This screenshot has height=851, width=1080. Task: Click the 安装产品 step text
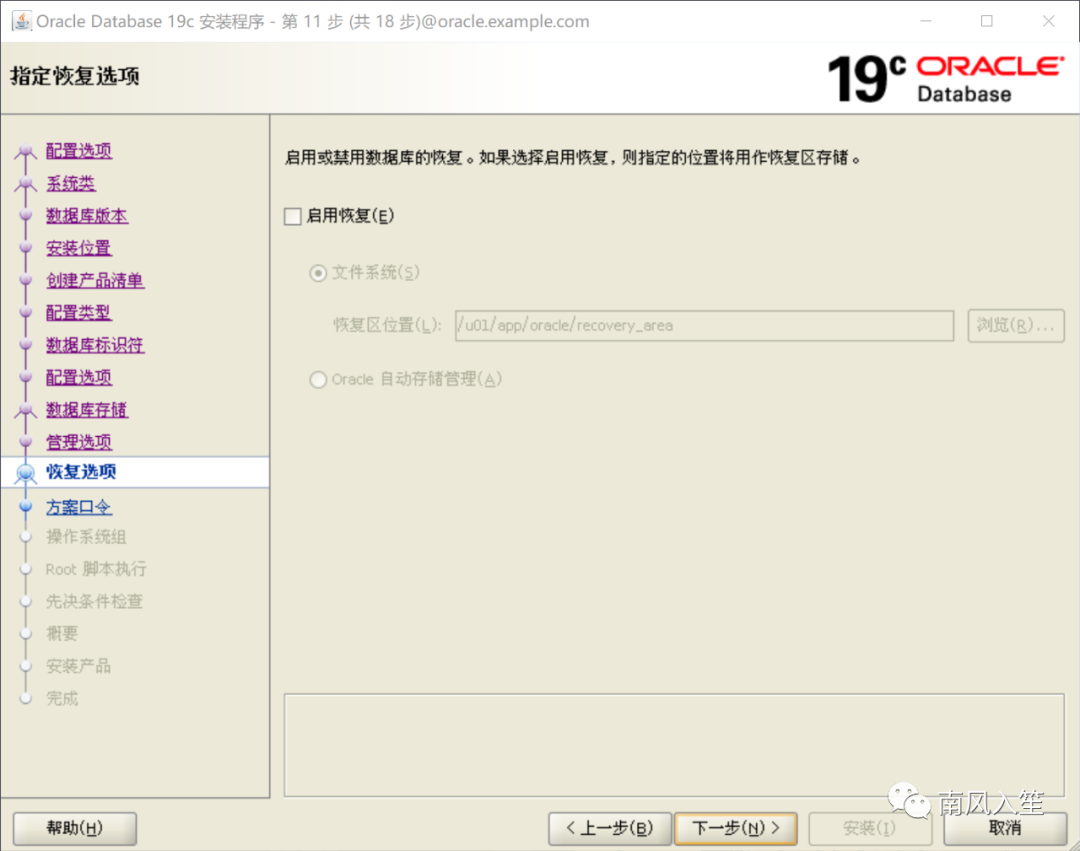click(78, 666)
